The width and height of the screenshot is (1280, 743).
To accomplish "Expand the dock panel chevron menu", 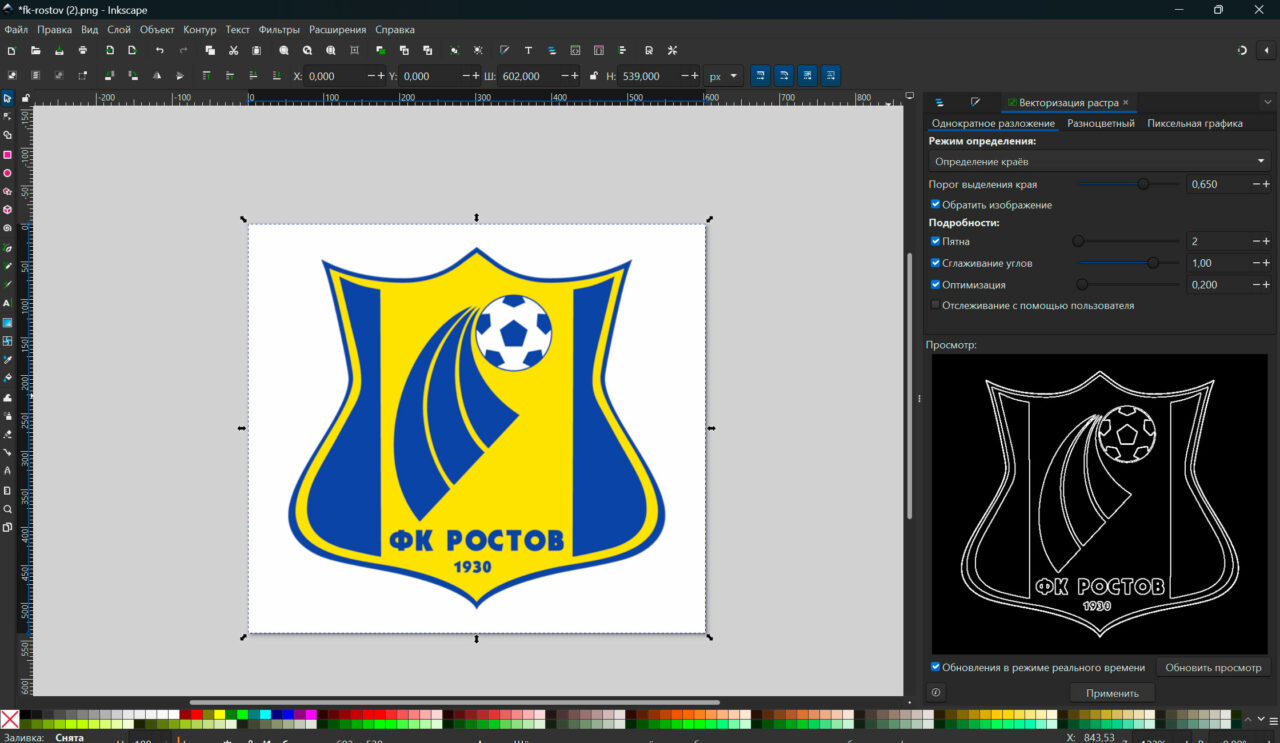I will coord(1267,102).
